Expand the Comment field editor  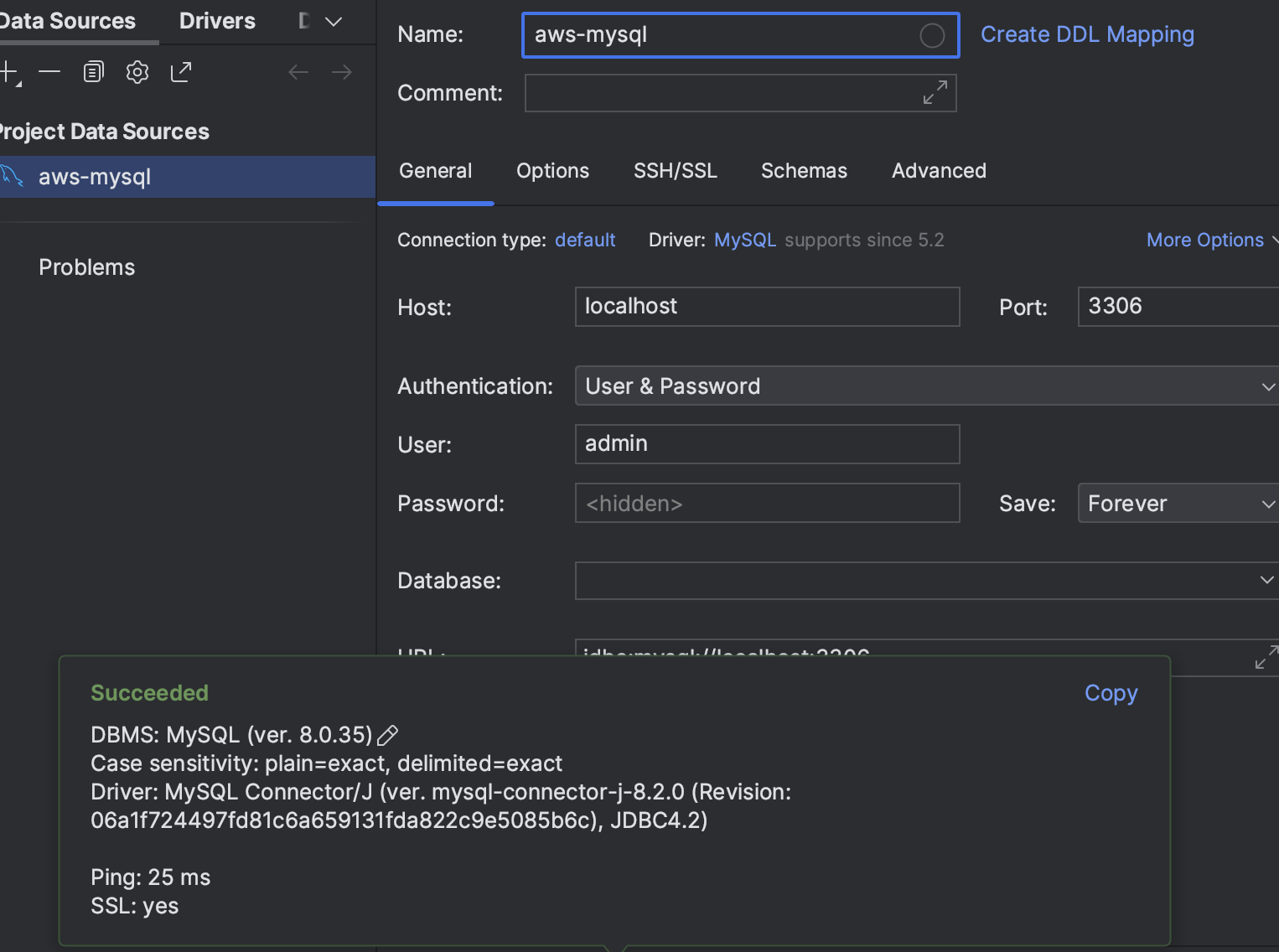pyautogui.click(x=935, y=92)
